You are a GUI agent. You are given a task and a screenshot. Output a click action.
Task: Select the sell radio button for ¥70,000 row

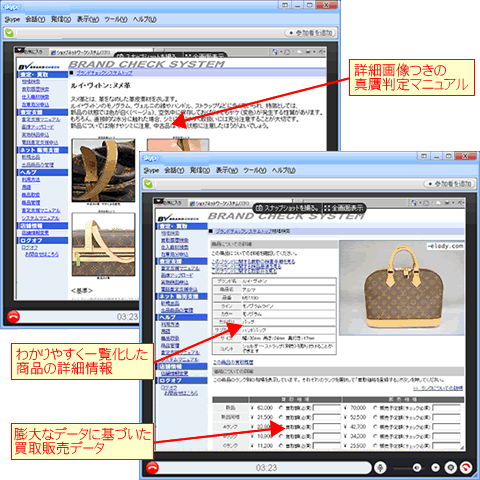tap(375, 408)
